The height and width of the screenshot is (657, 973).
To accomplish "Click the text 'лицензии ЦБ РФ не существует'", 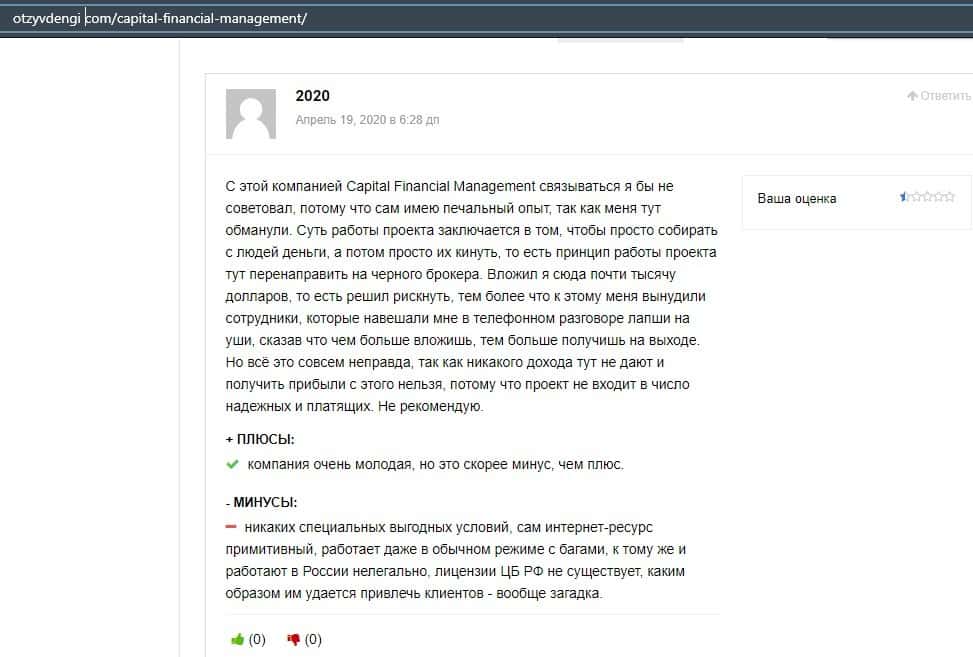I will (537, 571).
